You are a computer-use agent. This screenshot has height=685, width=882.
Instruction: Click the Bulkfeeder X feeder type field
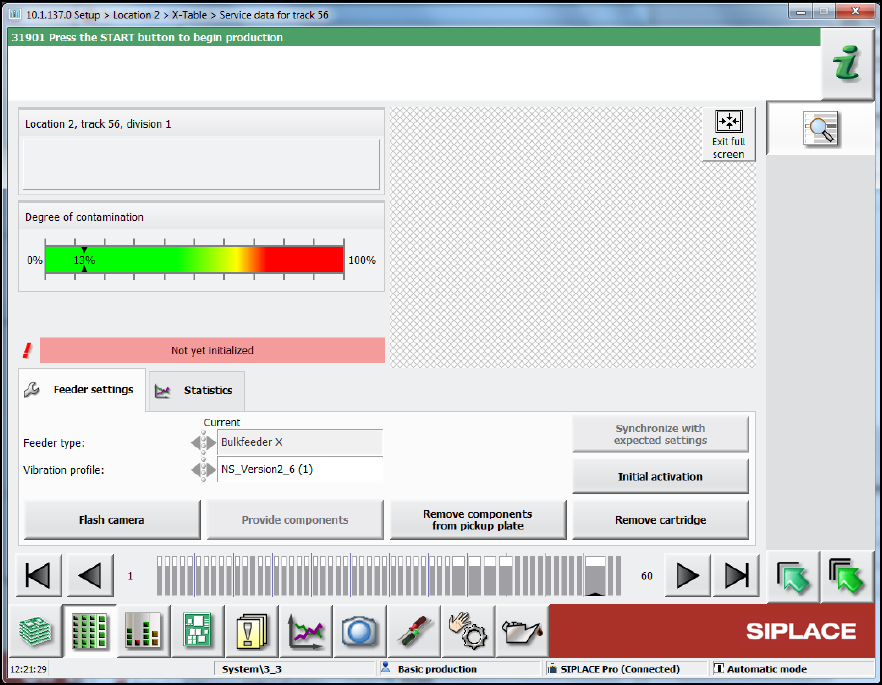[x=300, y=442]
